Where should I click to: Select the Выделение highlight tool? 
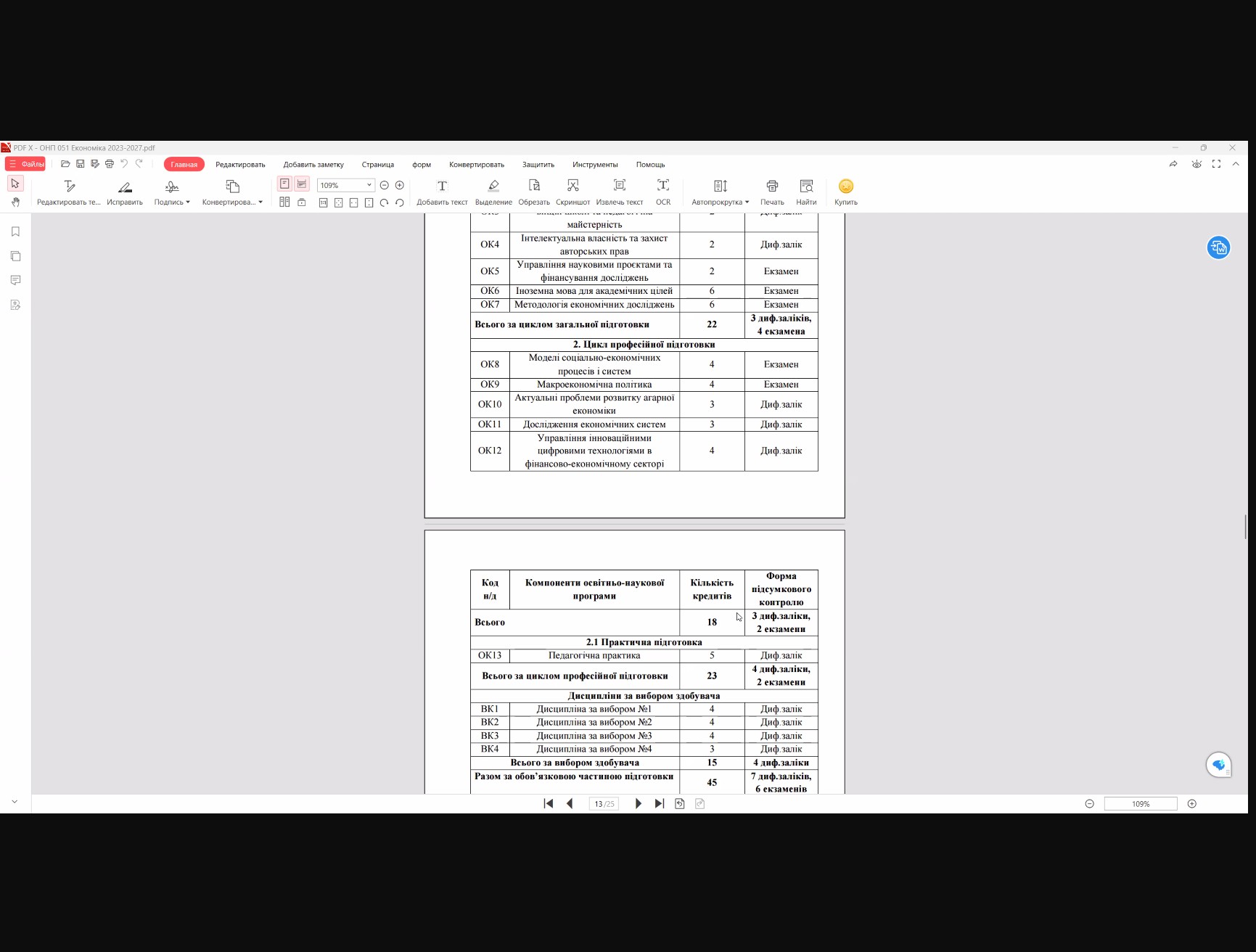click(493, 193)
